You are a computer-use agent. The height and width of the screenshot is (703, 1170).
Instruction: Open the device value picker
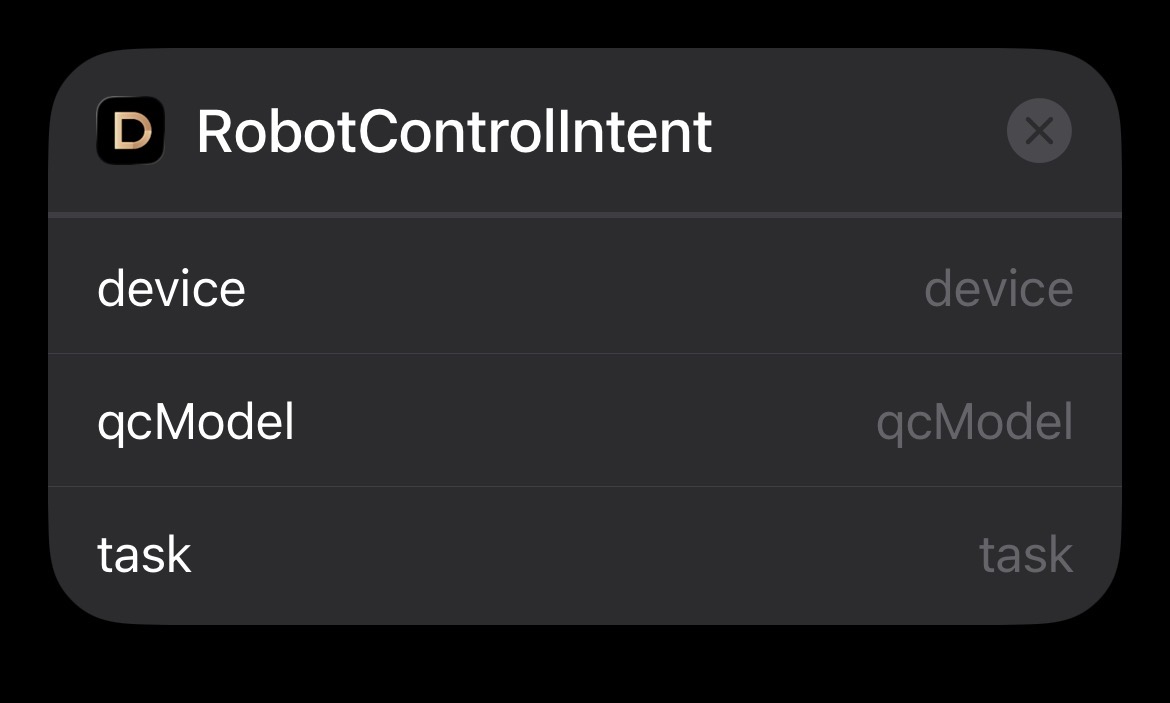pos(998,289)
